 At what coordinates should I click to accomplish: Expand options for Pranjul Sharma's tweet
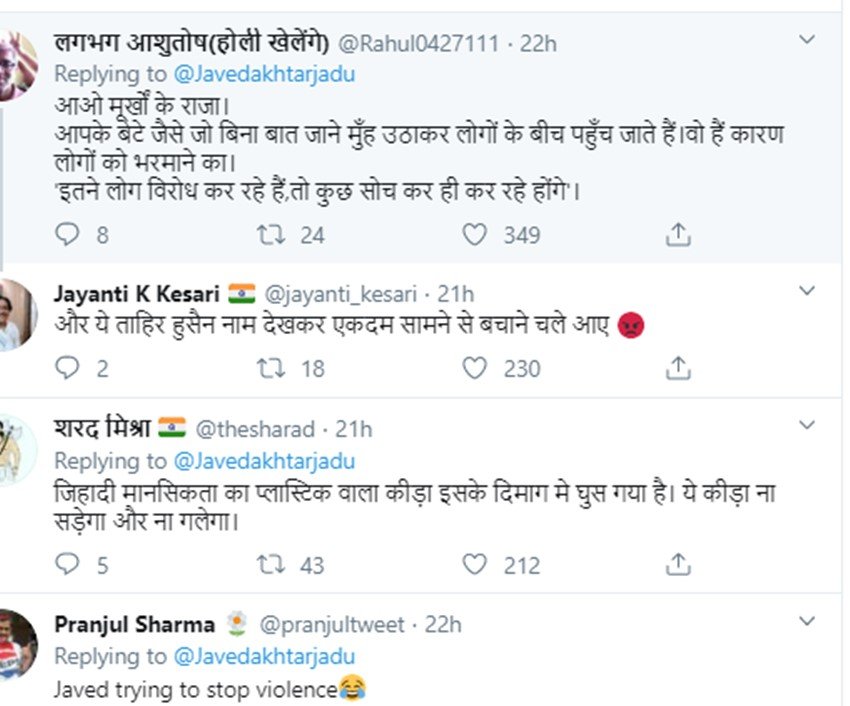808,621
